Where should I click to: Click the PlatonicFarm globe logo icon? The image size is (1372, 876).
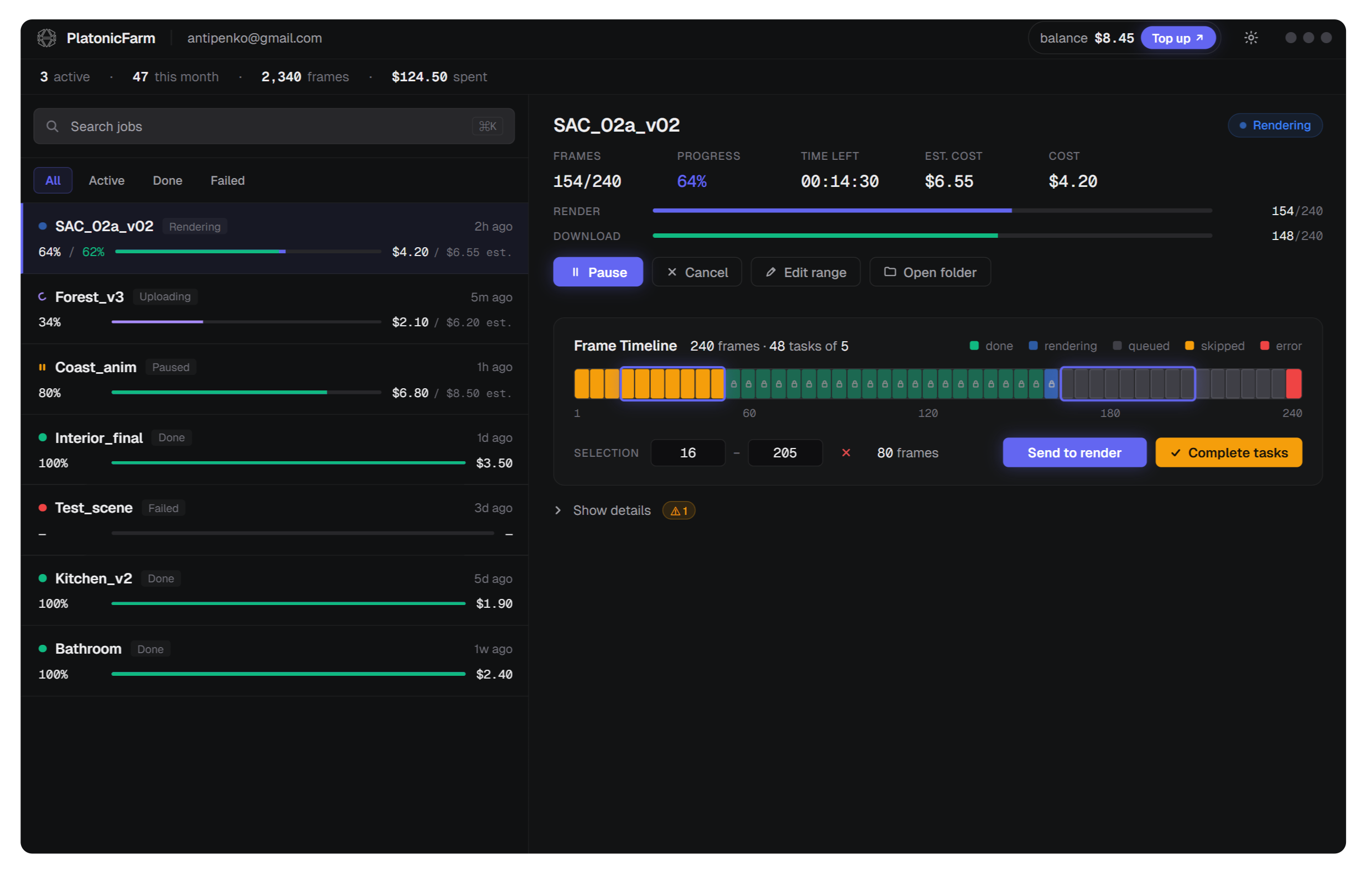(46, 38)
